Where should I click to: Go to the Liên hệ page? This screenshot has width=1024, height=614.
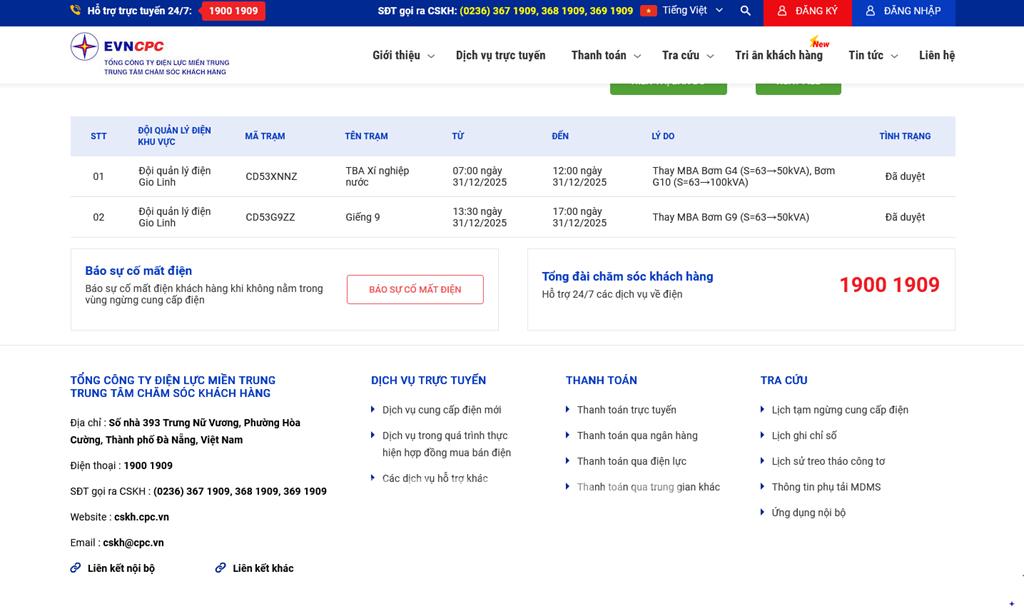[936, 56]
